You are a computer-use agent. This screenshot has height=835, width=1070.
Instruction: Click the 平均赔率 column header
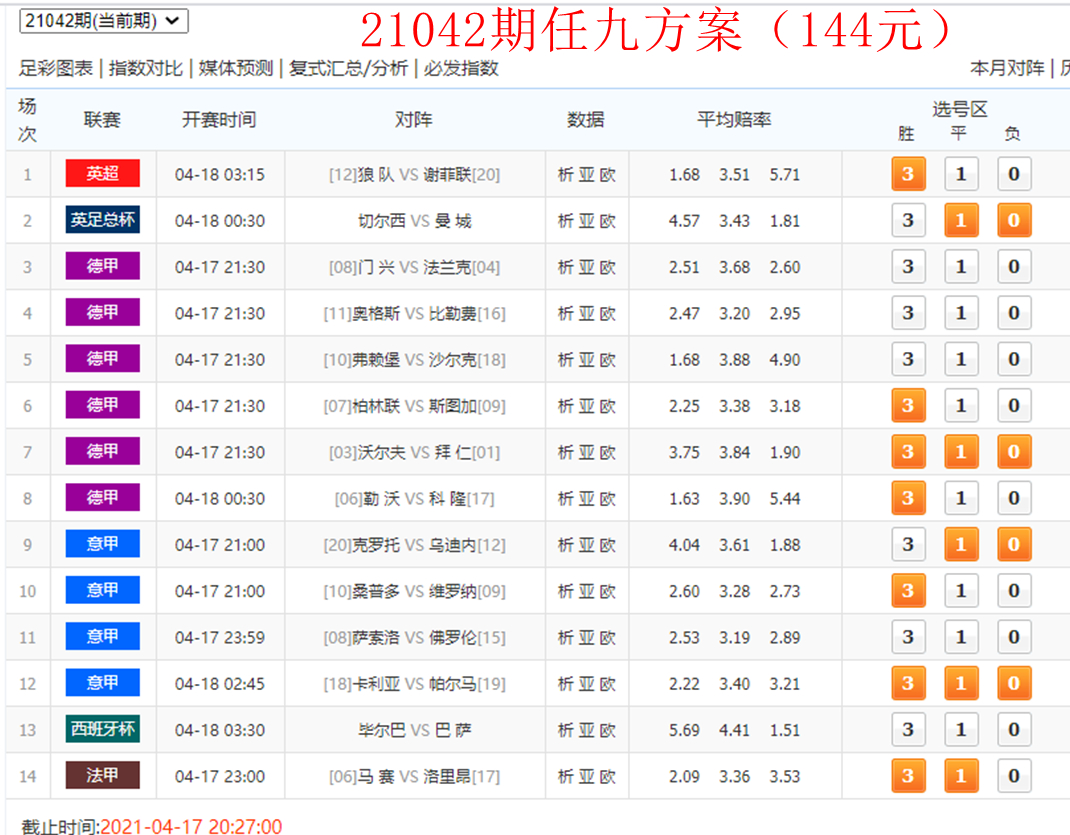coord(734,120)
